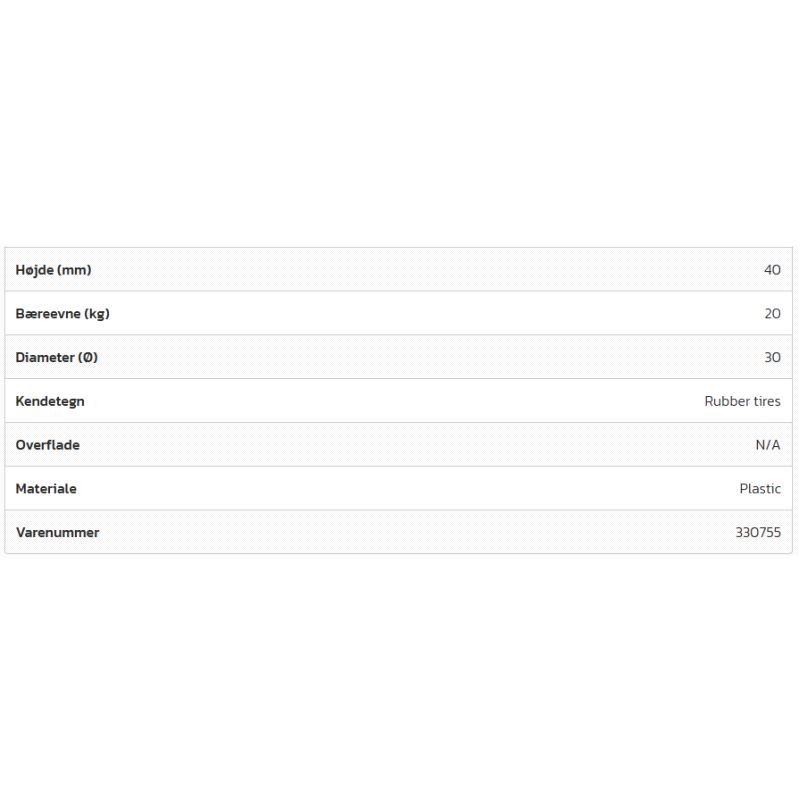
Task: Click the height value 40
Action: (x=772, y=270)
